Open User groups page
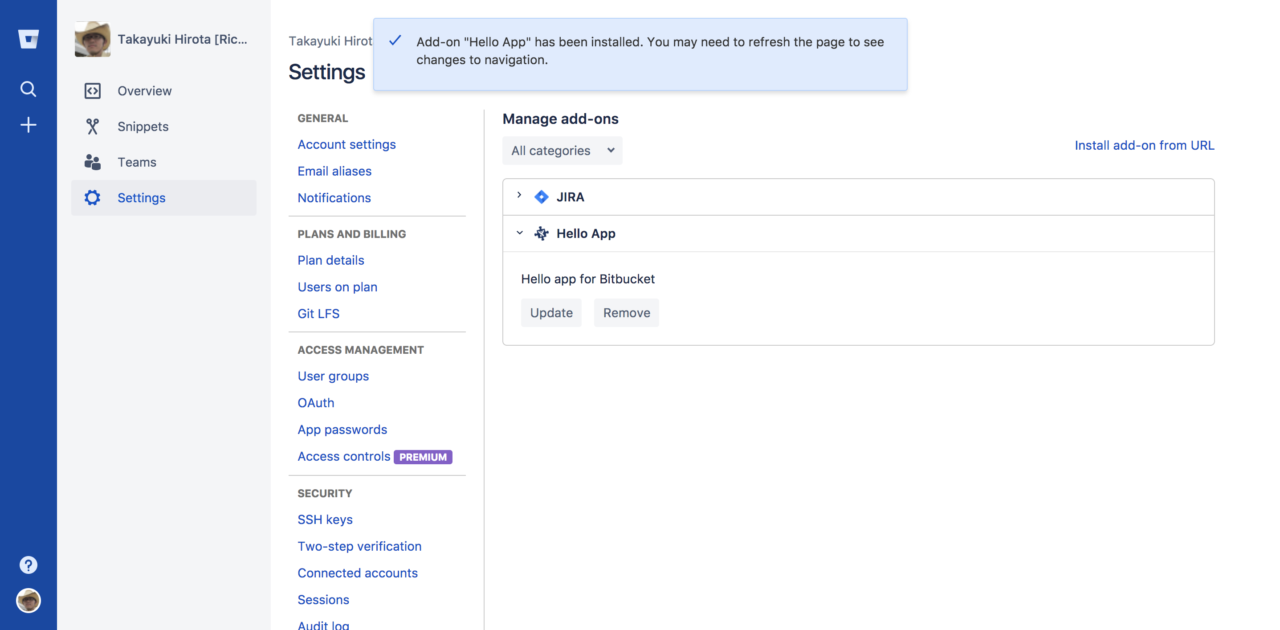The width and height of the screenshot is (1280, 630). pos(333,376)
